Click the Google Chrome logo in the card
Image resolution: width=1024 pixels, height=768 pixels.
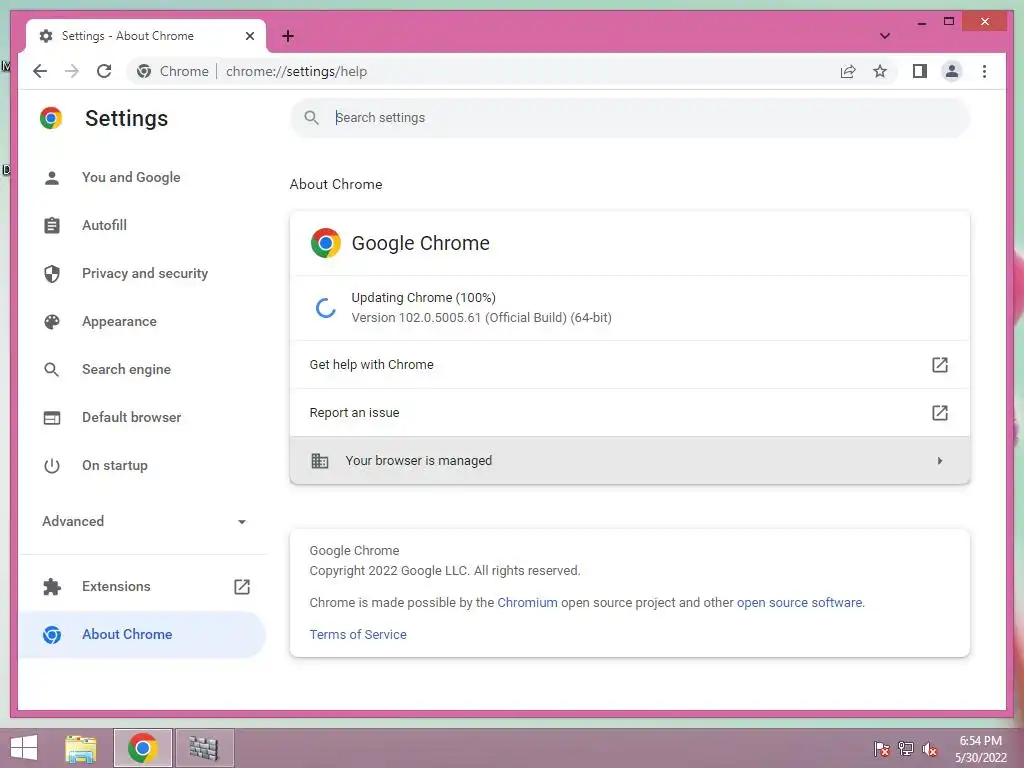point(325,243)
